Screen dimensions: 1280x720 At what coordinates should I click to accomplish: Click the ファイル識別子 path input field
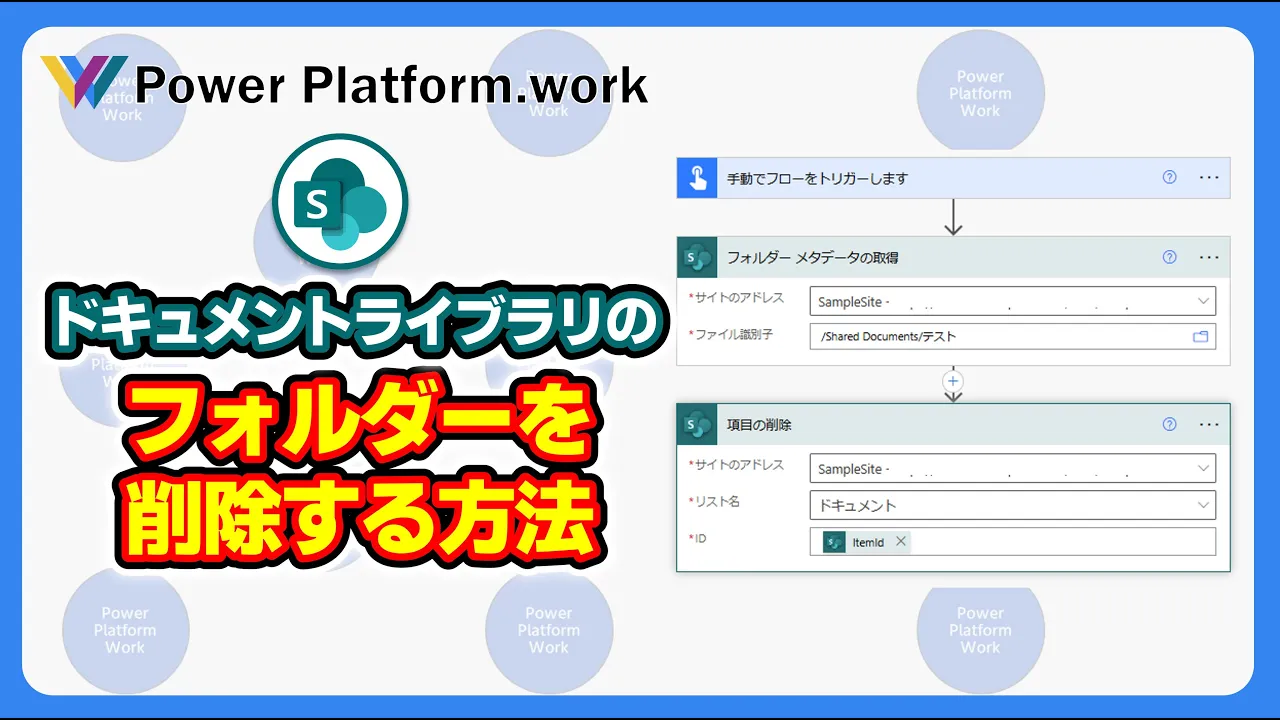1013,337
